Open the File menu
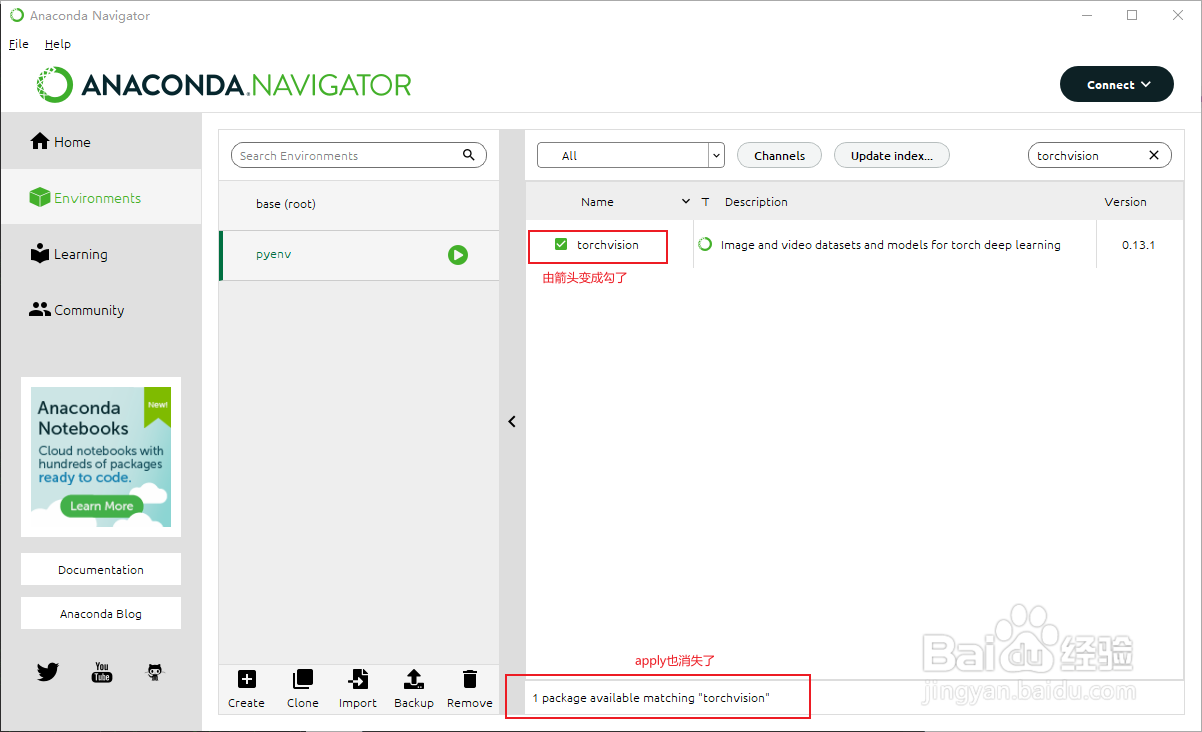1202x732 pixels. 18,44
